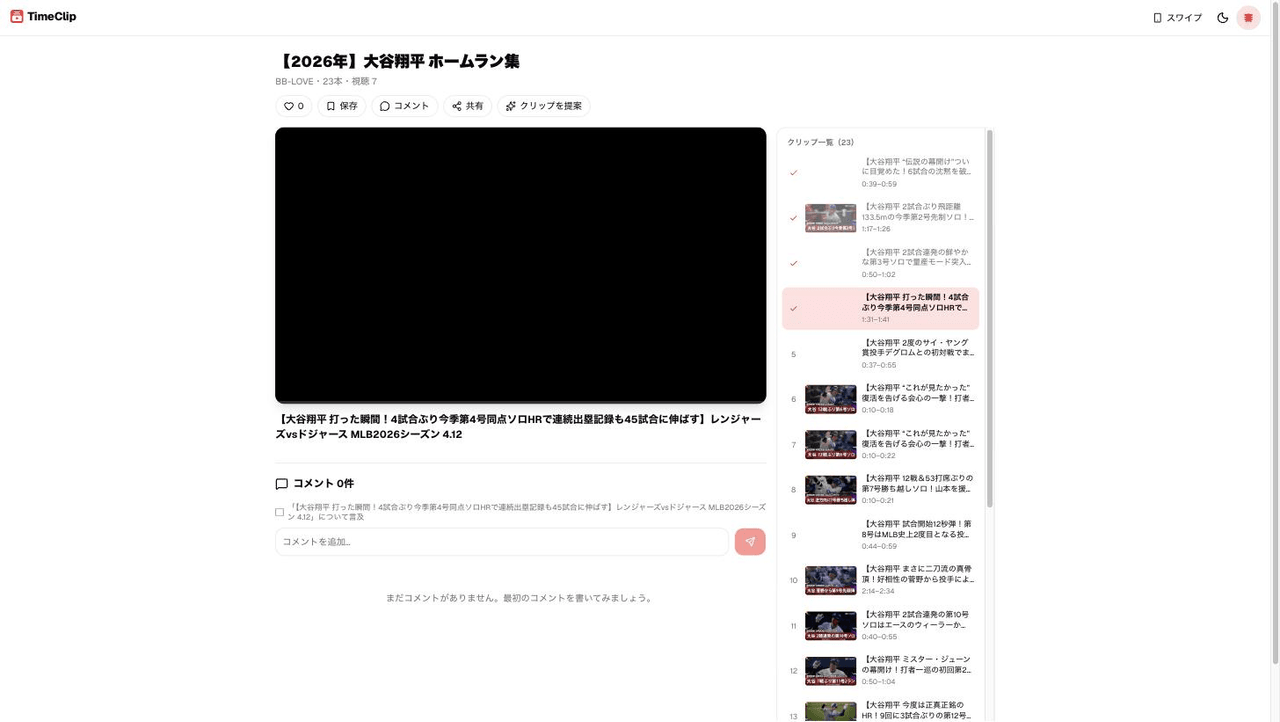
Task: Open thumbnail of clip 11 第10号ソロ
Action: click(831, 625)
